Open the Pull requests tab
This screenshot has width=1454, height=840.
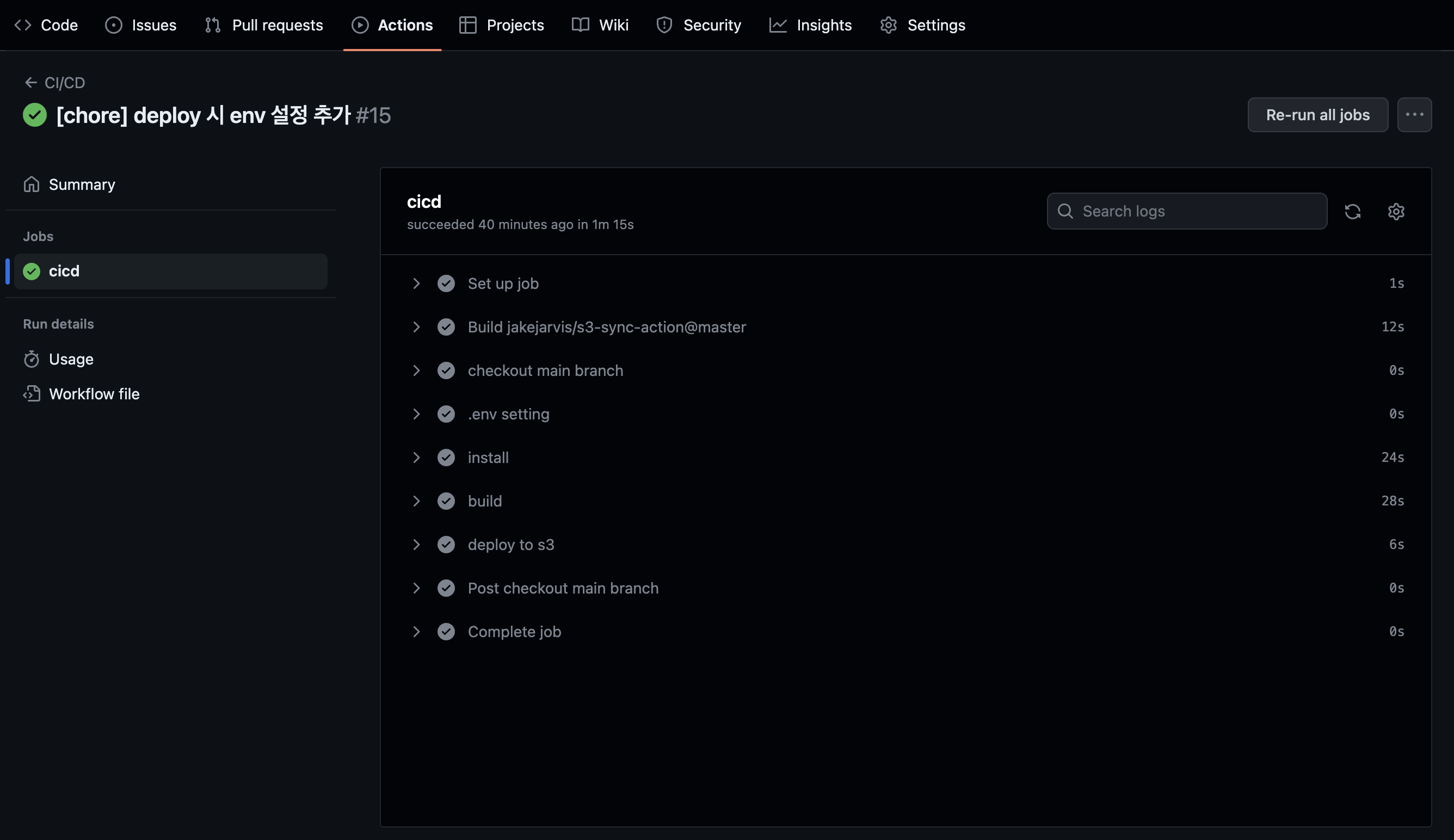coord(264,25)
